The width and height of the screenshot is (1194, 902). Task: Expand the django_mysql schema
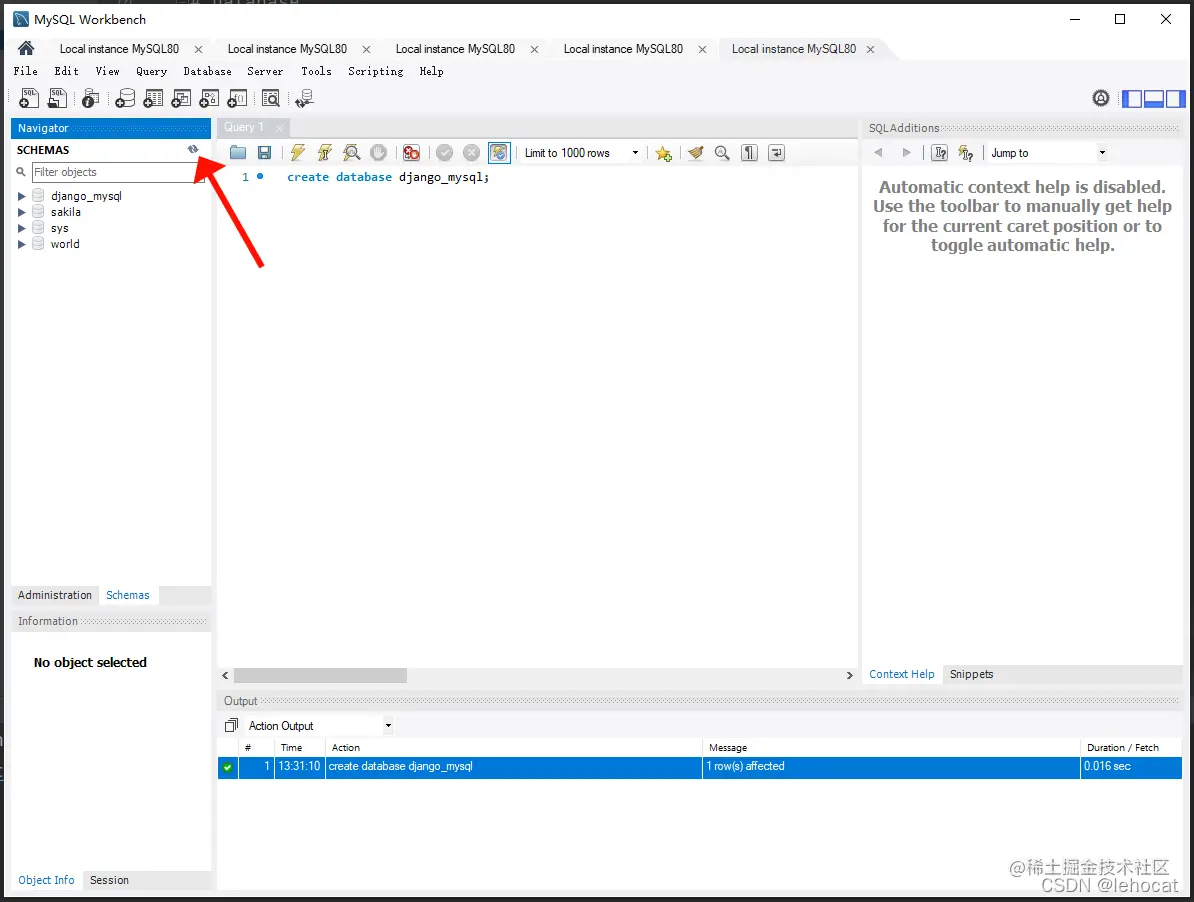21,196
